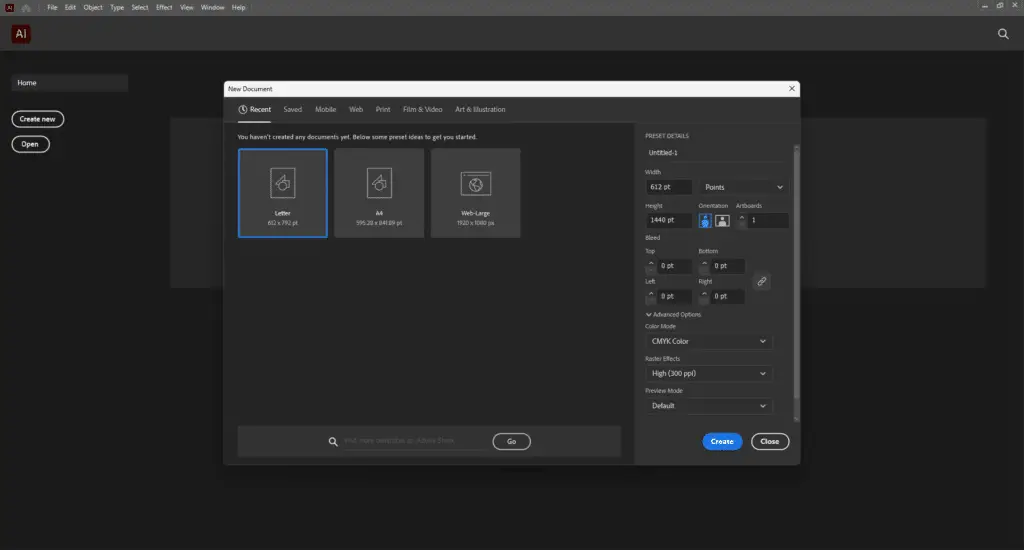Switch to the Web tab
Image resolution: width=1024 pixels, height=550 pixels.
click(356, 110)
